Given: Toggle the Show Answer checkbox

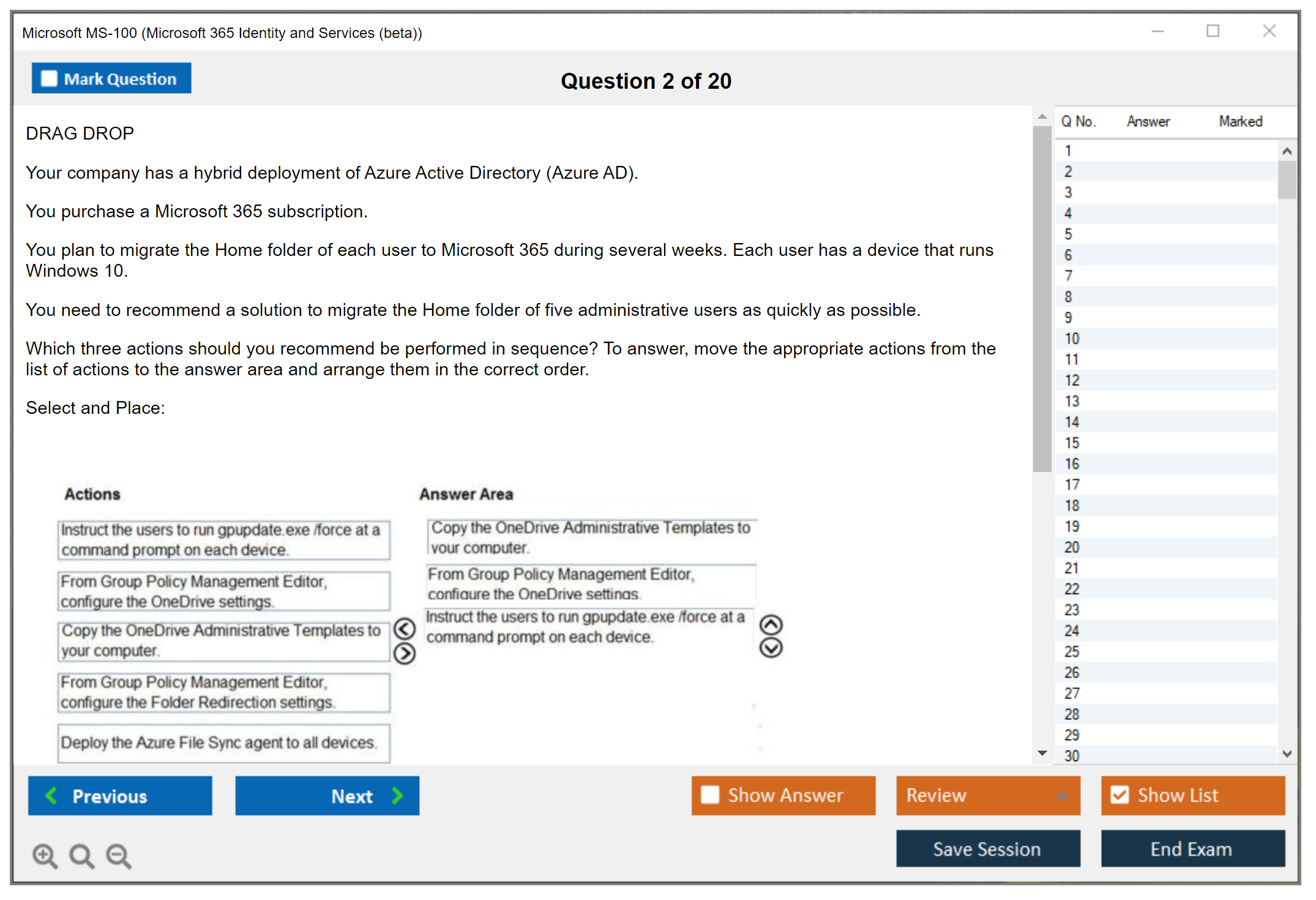Looking at the screenshot, I should [x=710, y=795].
